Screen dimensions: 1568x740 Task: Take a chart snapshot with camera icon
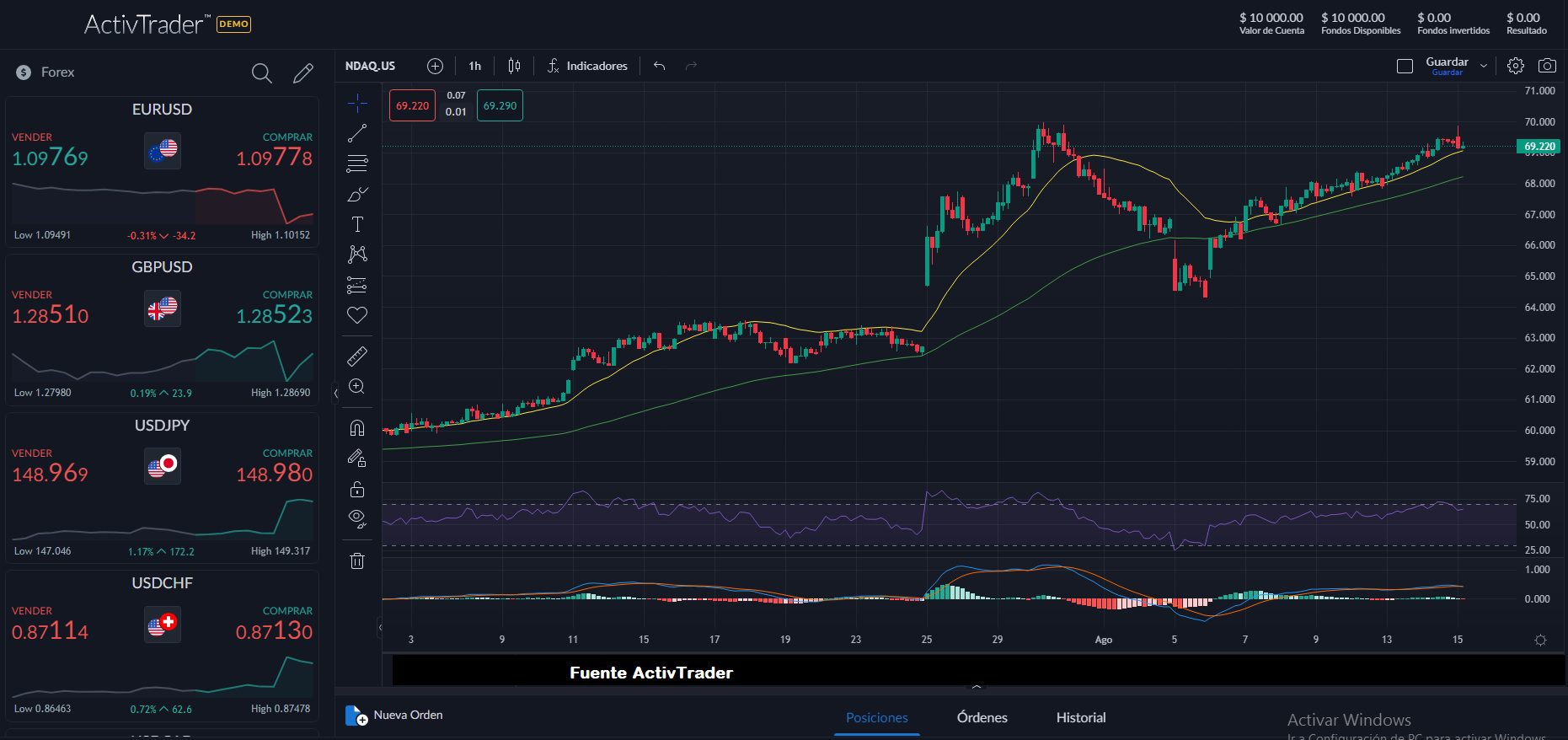pyautogui.click(x=1547, y=66)
